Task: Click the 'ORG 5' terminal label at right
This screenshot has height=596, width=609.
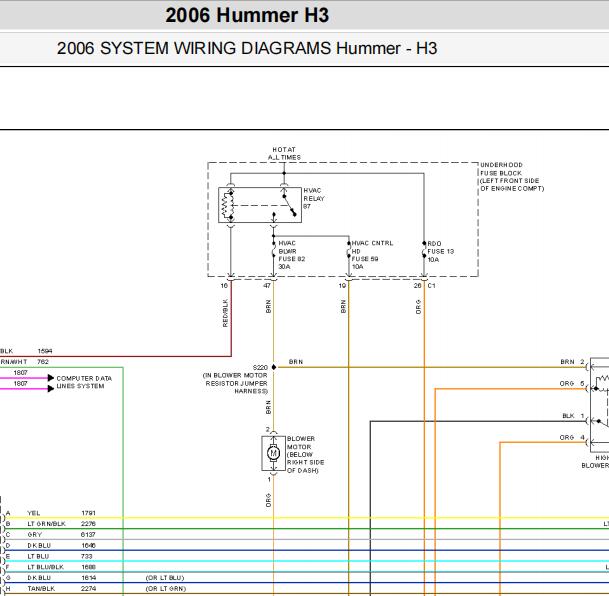Action: 572,383
